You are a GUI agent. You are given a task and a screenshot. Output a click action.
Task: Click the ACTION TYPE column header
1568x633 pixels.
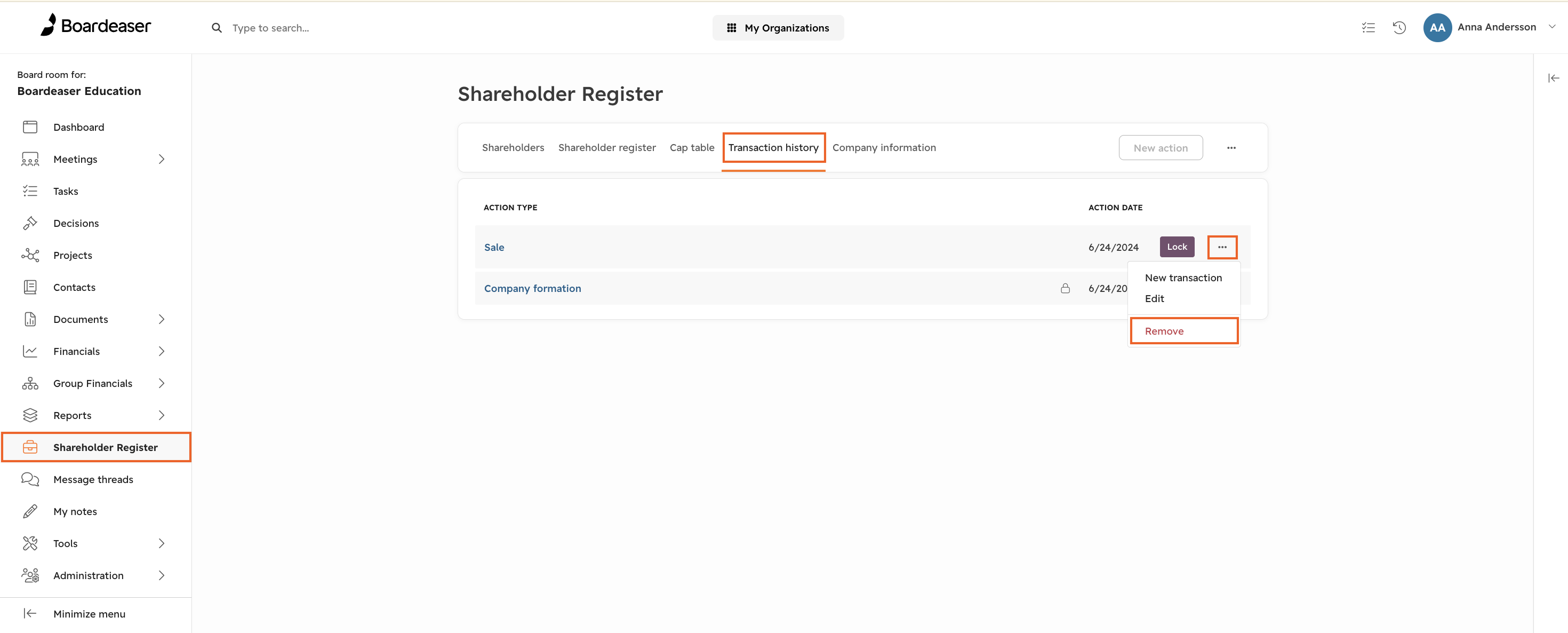(510, 207)
